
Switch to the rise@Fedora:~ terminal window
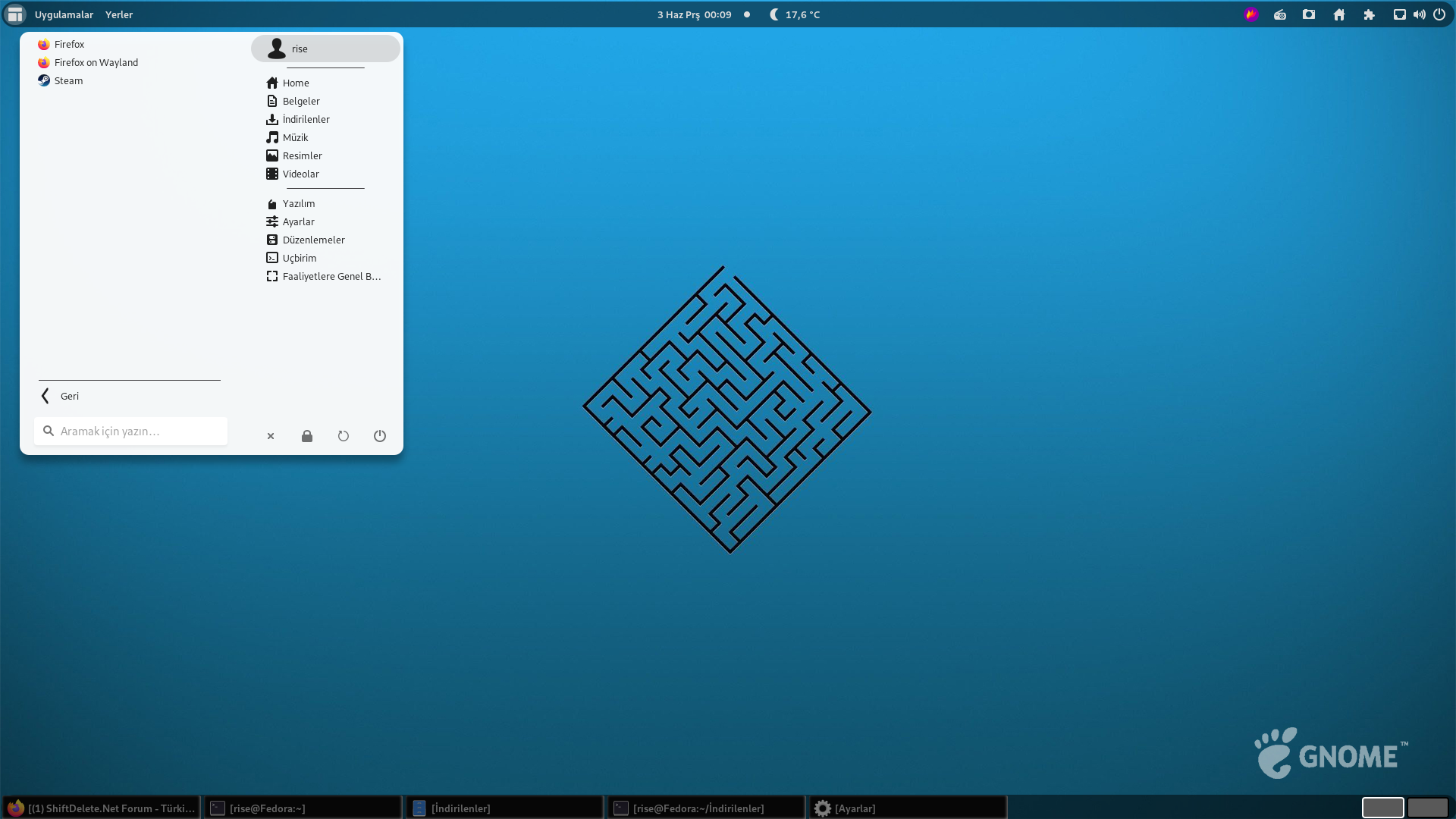303,808
